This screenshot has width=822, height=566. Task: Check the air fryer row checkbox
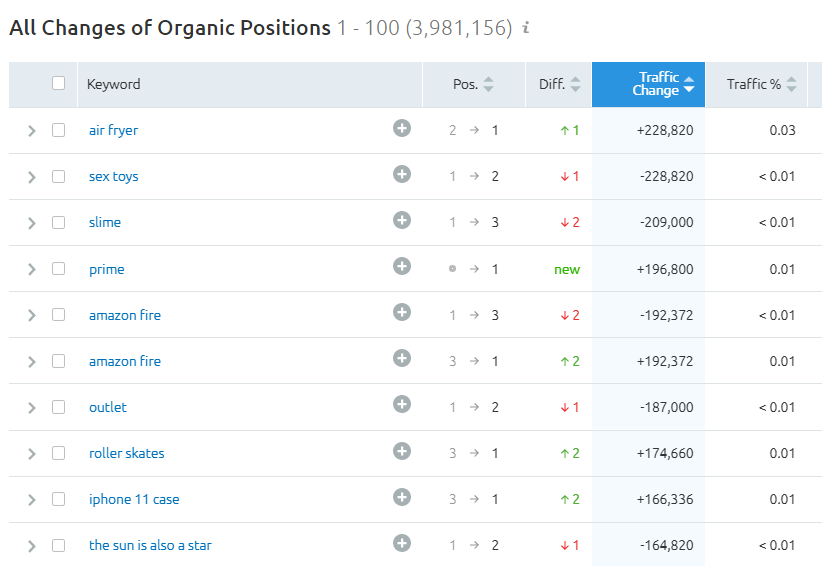point(58,130)
